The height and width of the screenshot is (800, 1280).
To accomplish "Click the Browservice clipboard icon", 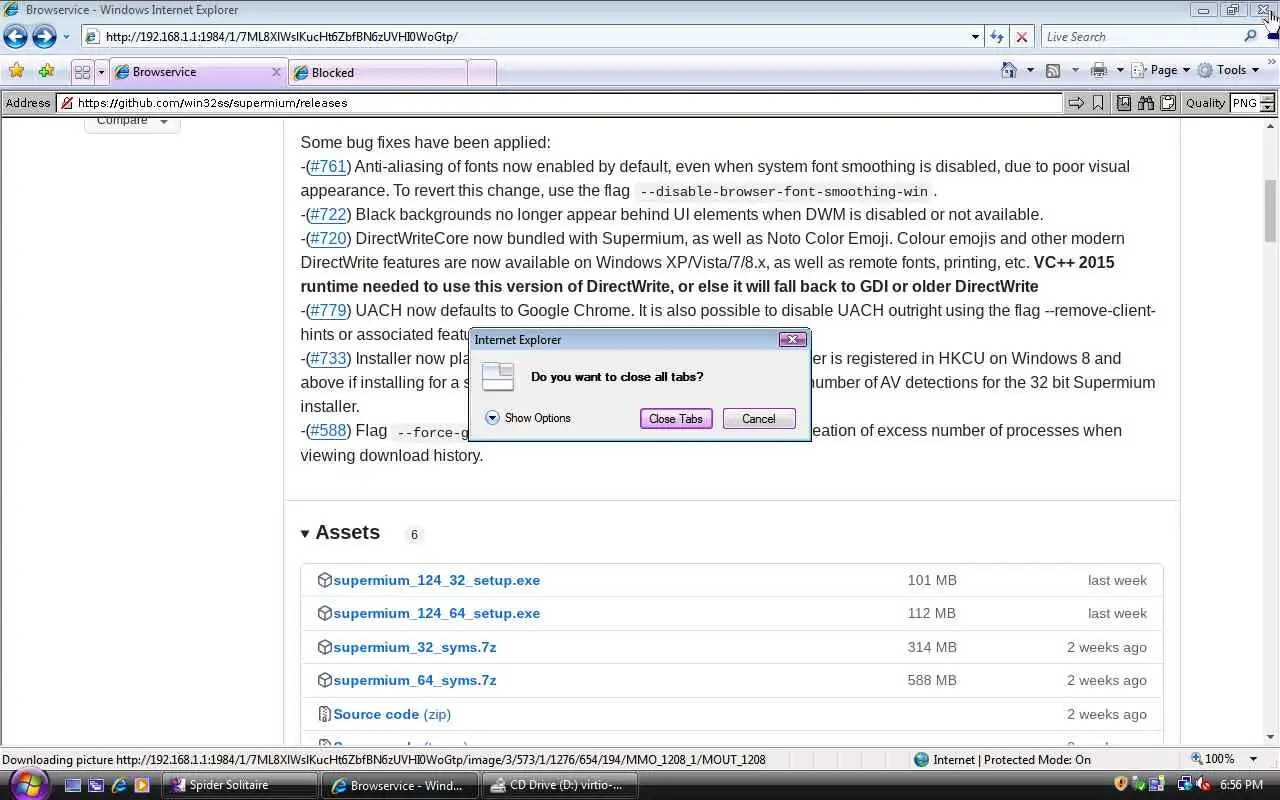I will point(1166,103).
